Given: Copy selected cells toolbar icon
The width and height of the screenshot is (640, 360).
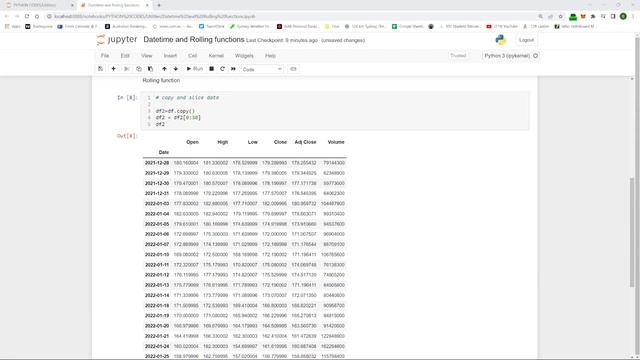Looking at the screenshot, I should (x=139, y=69).
